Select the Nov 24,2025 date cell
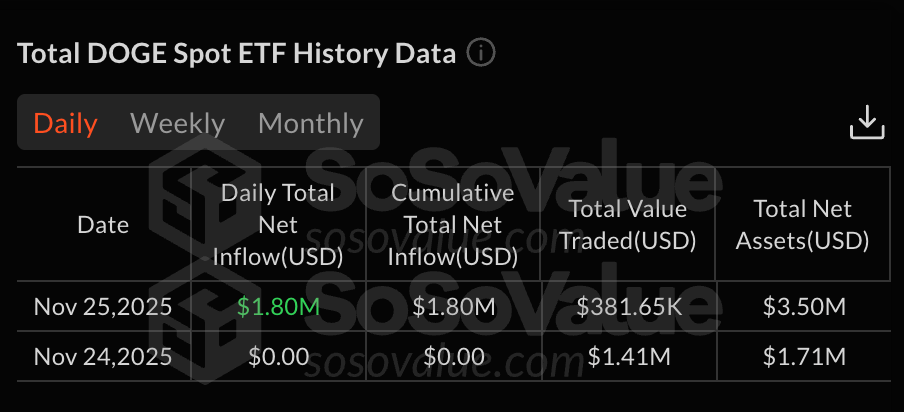 click(x=103, y=356)
